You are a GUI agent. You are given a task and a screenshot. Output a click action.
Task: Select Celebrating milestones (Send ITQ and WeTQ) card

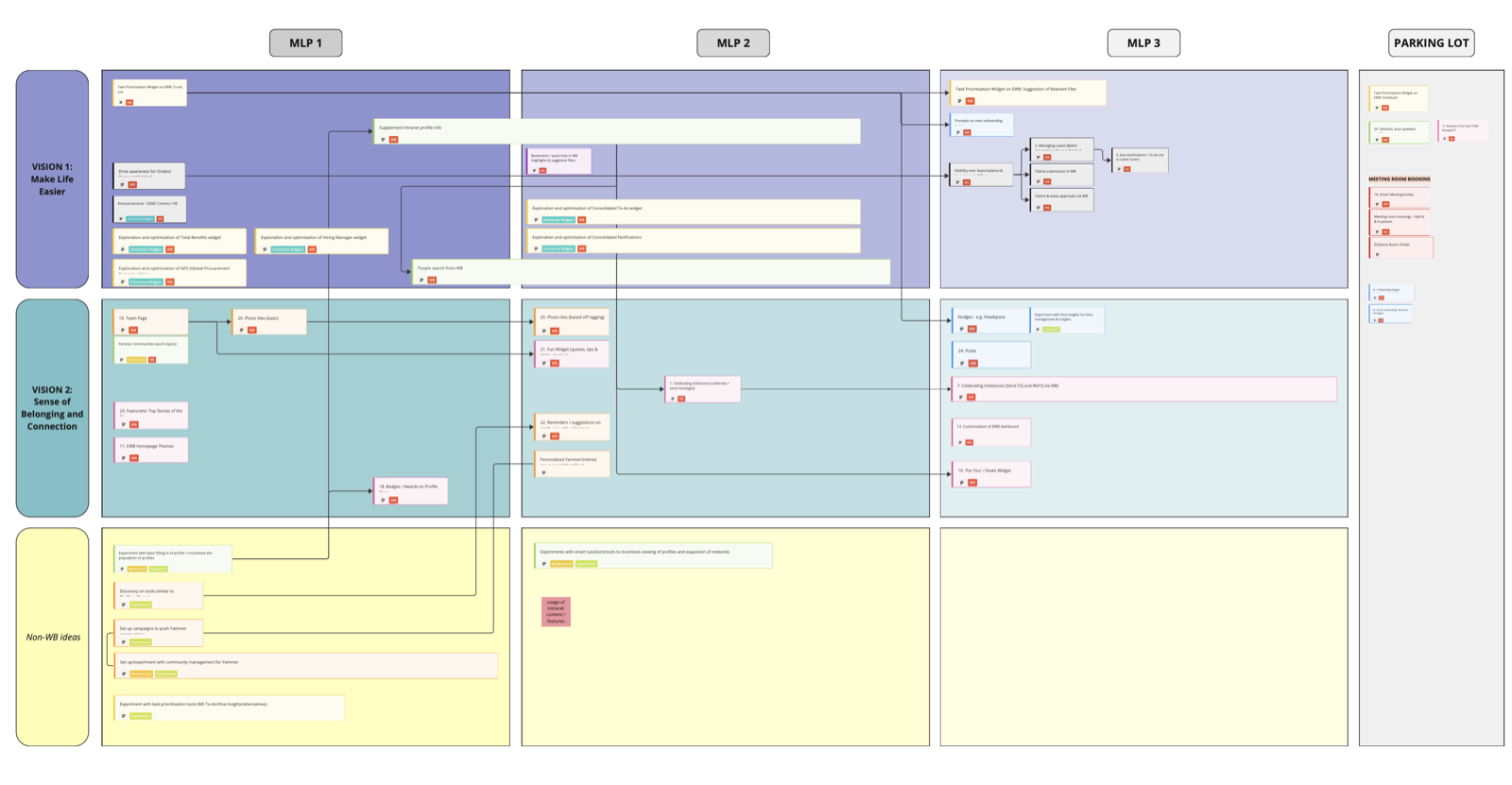pyautogui.click(x=1144, y=389)
